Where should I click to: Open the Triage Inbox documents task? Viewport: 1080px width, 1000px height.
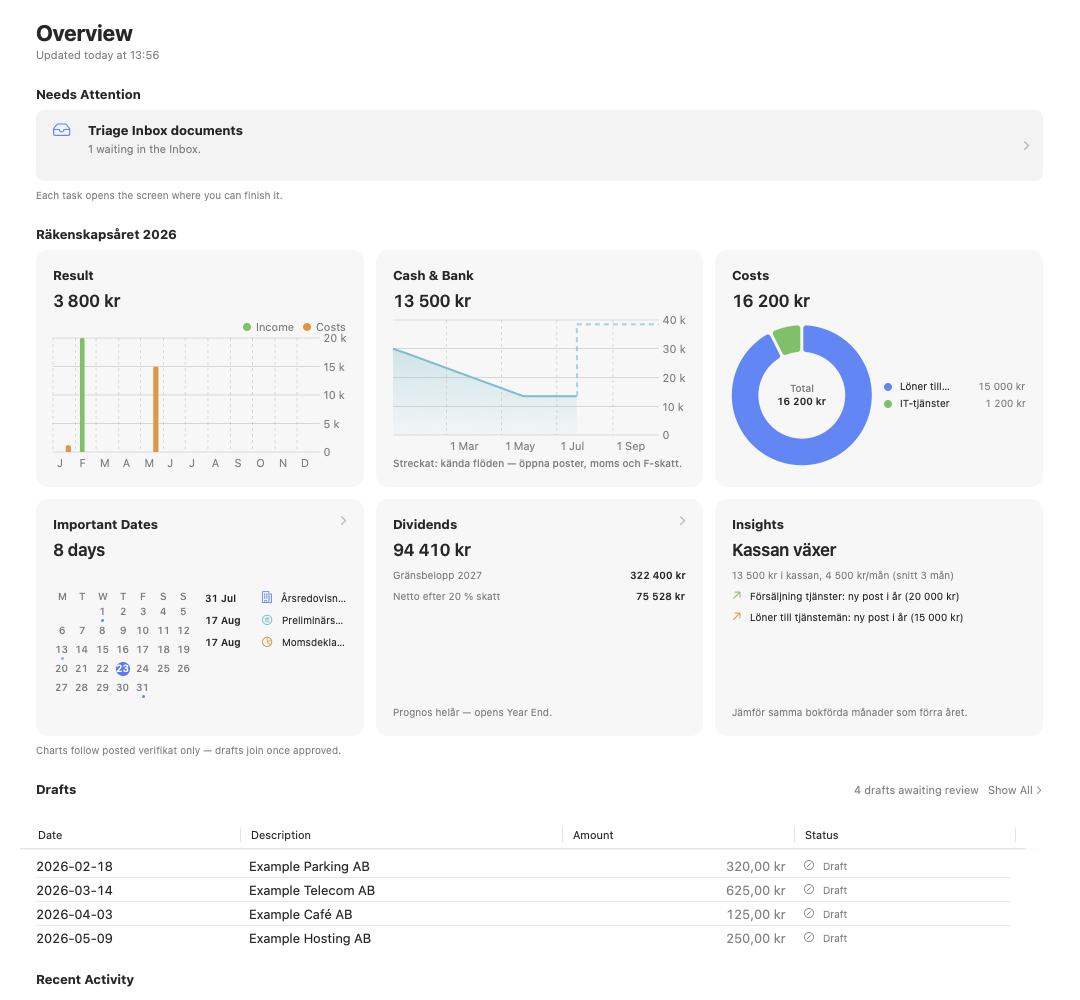539,145
